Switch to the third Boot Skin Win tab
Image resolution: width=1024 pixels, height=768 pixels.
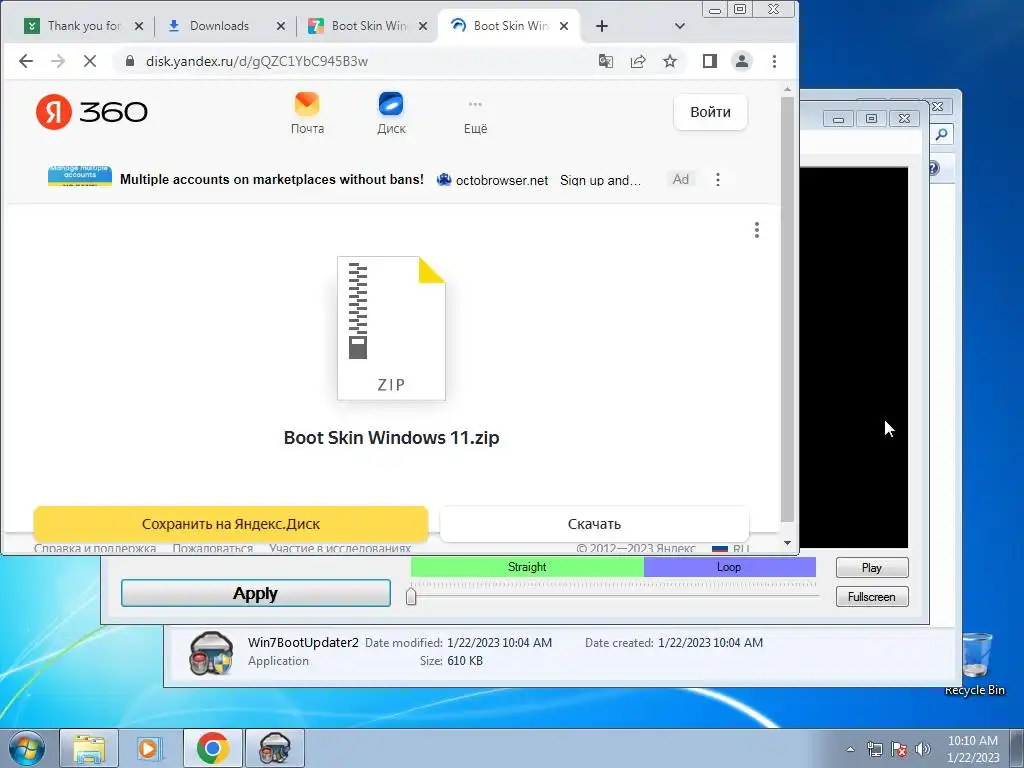click(x=369, y=26)
